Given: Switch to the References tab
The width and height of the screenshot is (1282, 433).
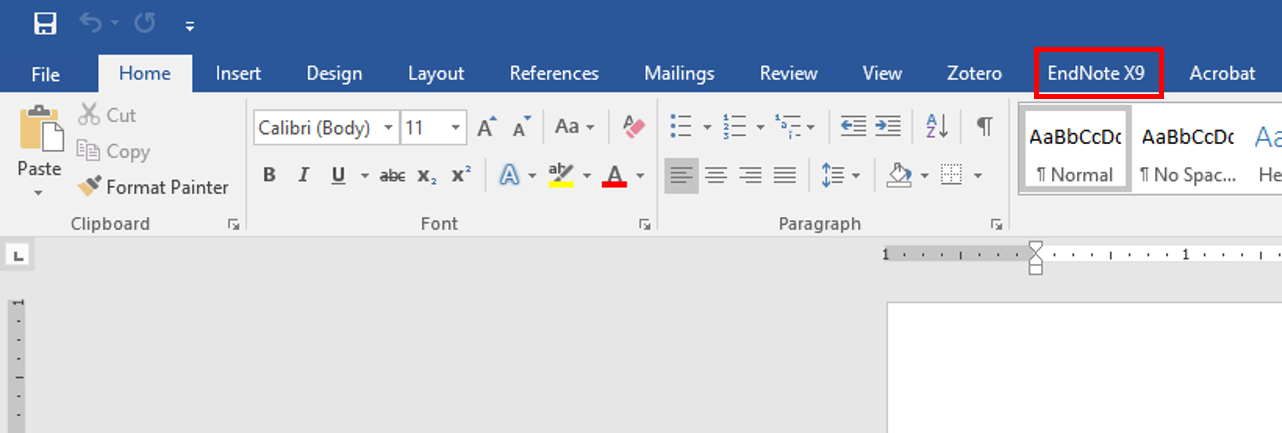Looking at the screenshot, I should pos(554,74).
